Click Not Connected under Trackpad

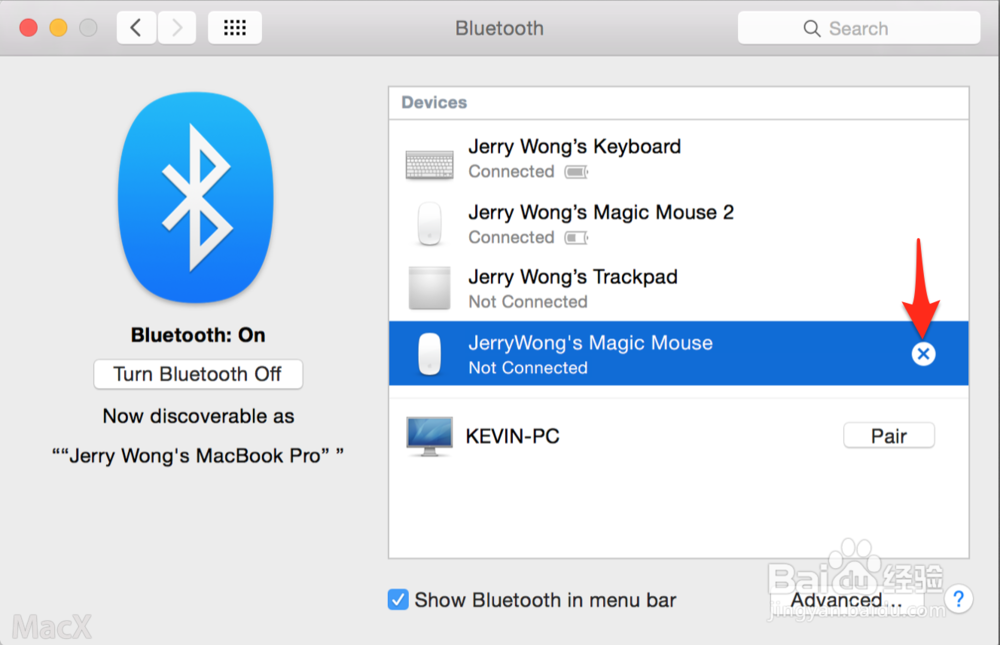(528, 302)
